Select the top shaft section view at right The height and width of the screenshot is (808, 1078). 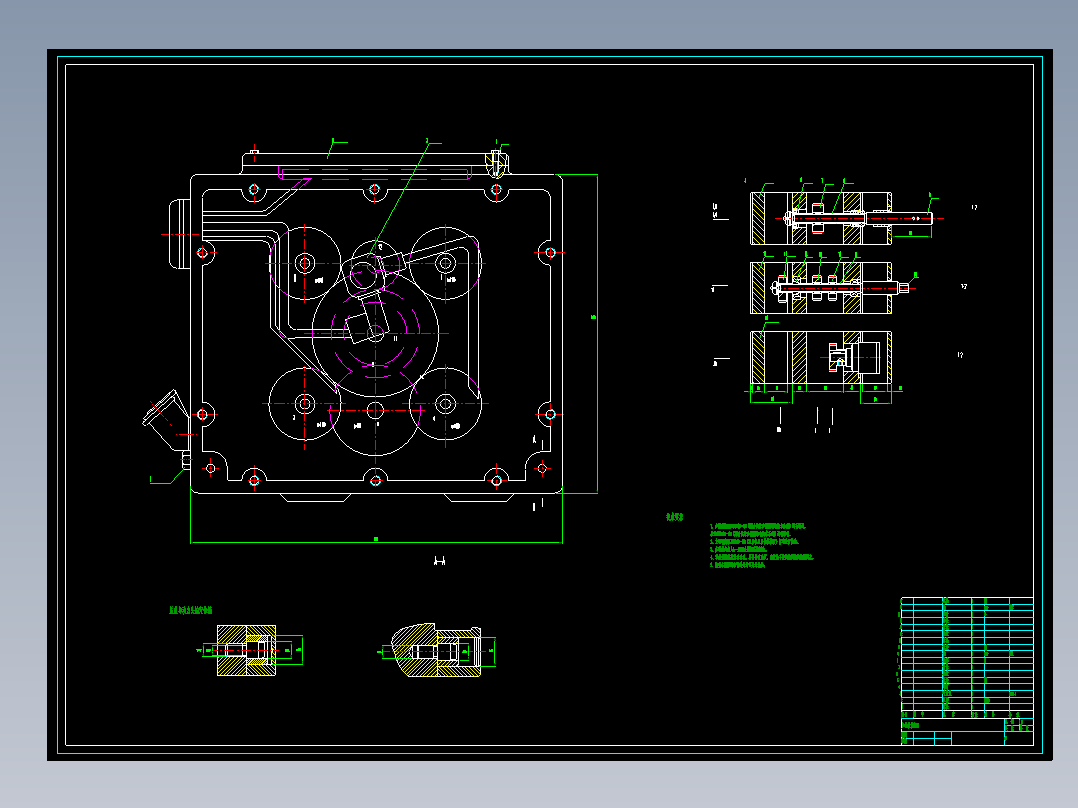pyautogui.click(x=842, y=219)
